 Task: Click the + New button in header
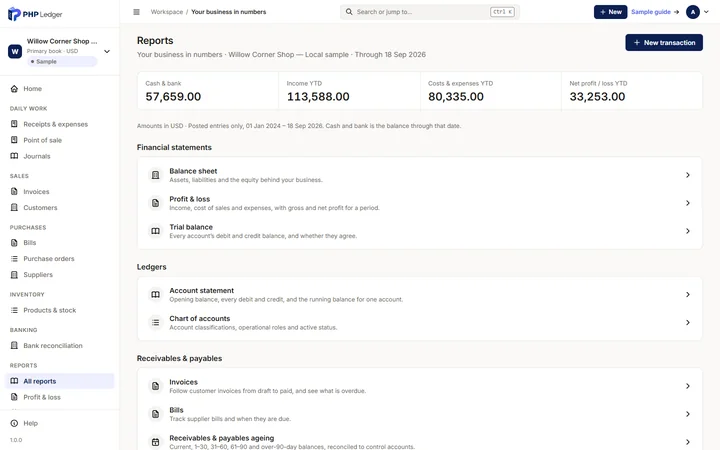click(x=610, y=12)
